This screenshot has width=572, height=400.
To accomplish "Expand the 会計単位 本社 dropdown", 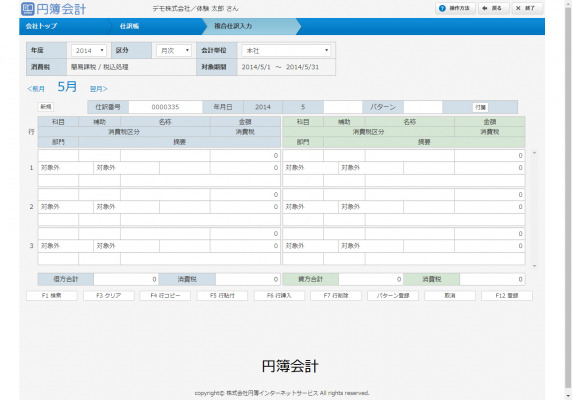I will 286,50.
